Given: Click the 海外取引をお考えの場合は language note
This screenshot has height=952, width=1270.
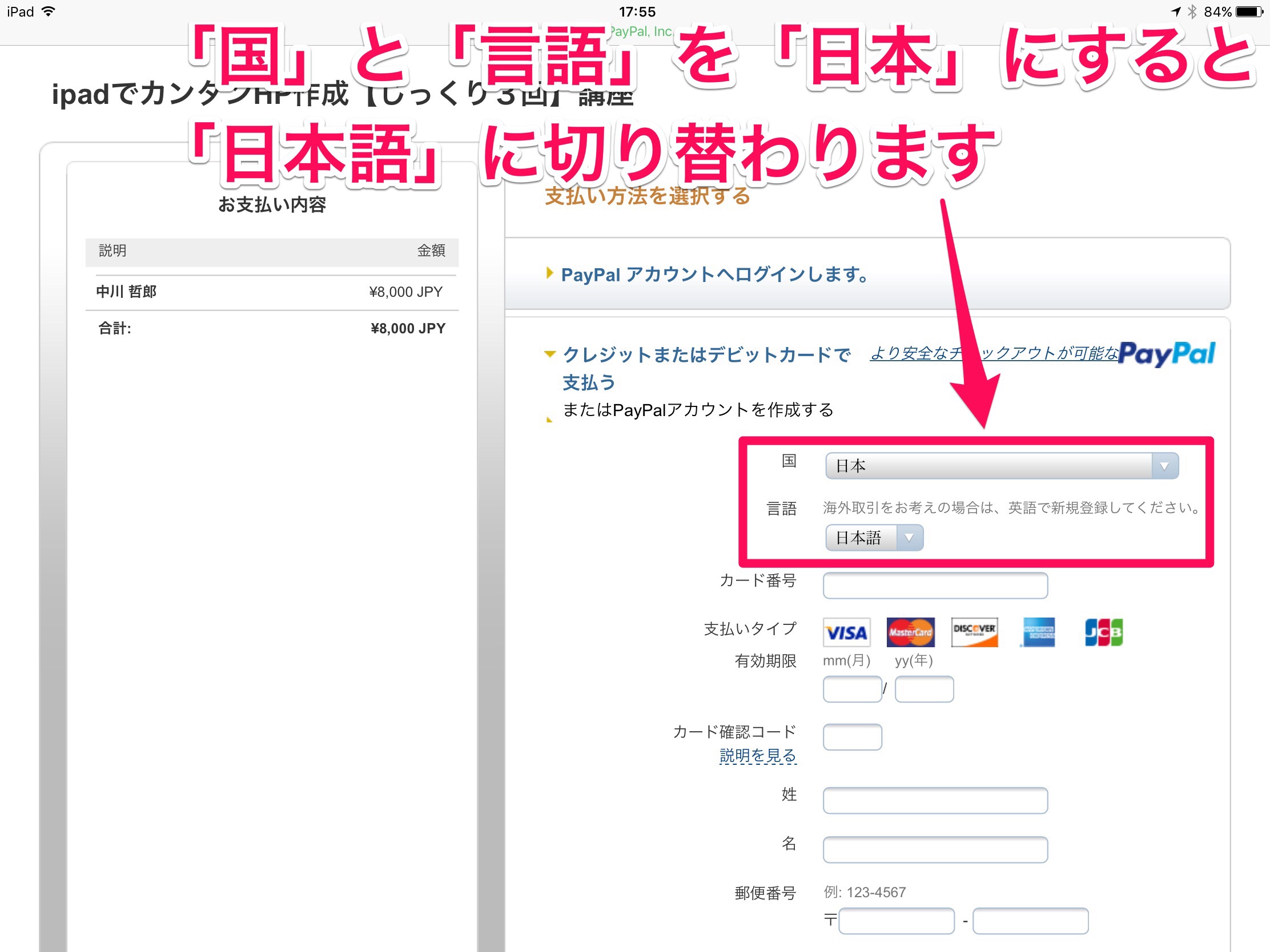Looking at the screenshot, I should point(1011,508).
